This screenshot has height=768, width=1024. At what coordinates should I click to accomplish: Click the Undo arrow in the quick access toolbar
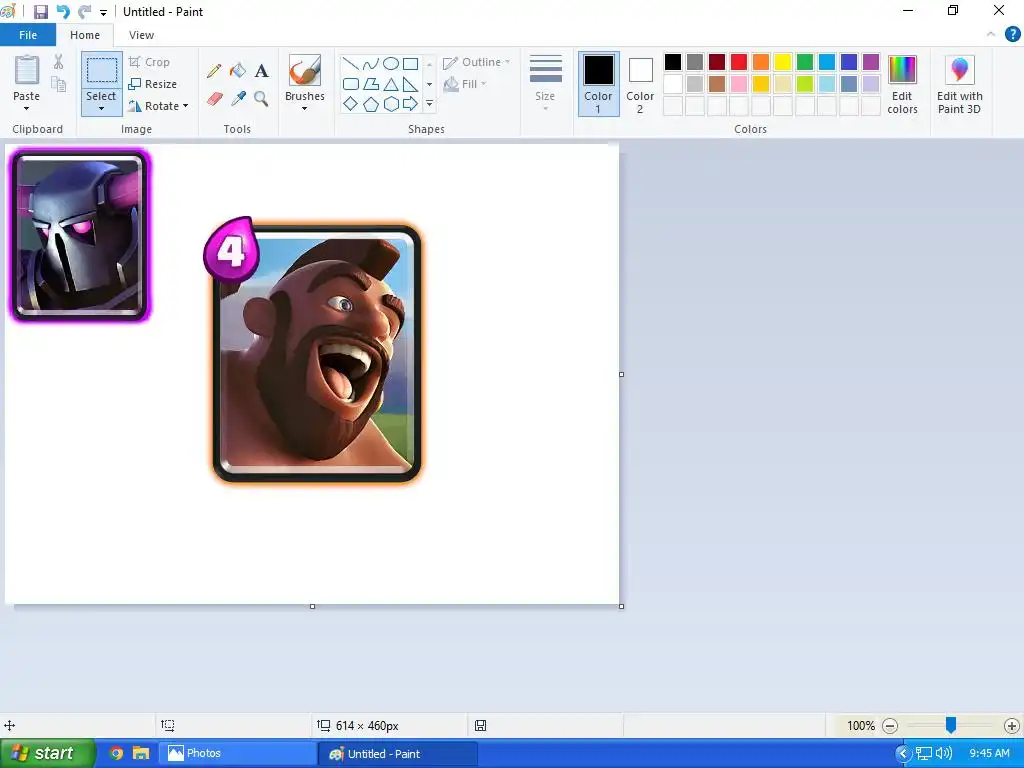pos(63,12)
